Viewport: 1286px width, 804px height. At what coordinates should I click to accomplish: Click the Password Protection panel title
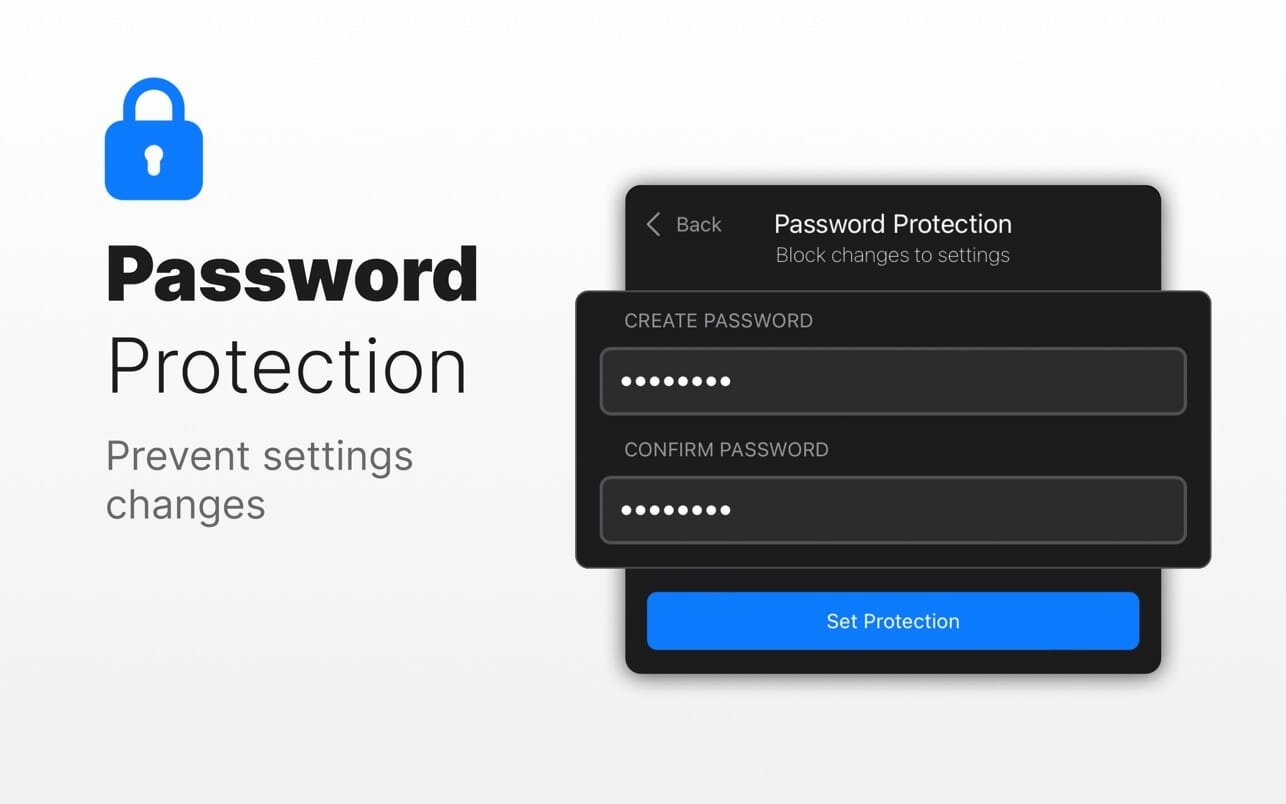(x=893, y=224)
